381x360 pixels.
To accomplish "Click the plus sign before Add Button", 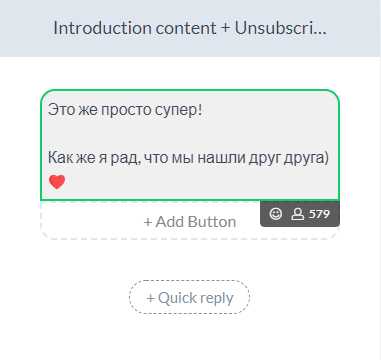I will 148,222.
